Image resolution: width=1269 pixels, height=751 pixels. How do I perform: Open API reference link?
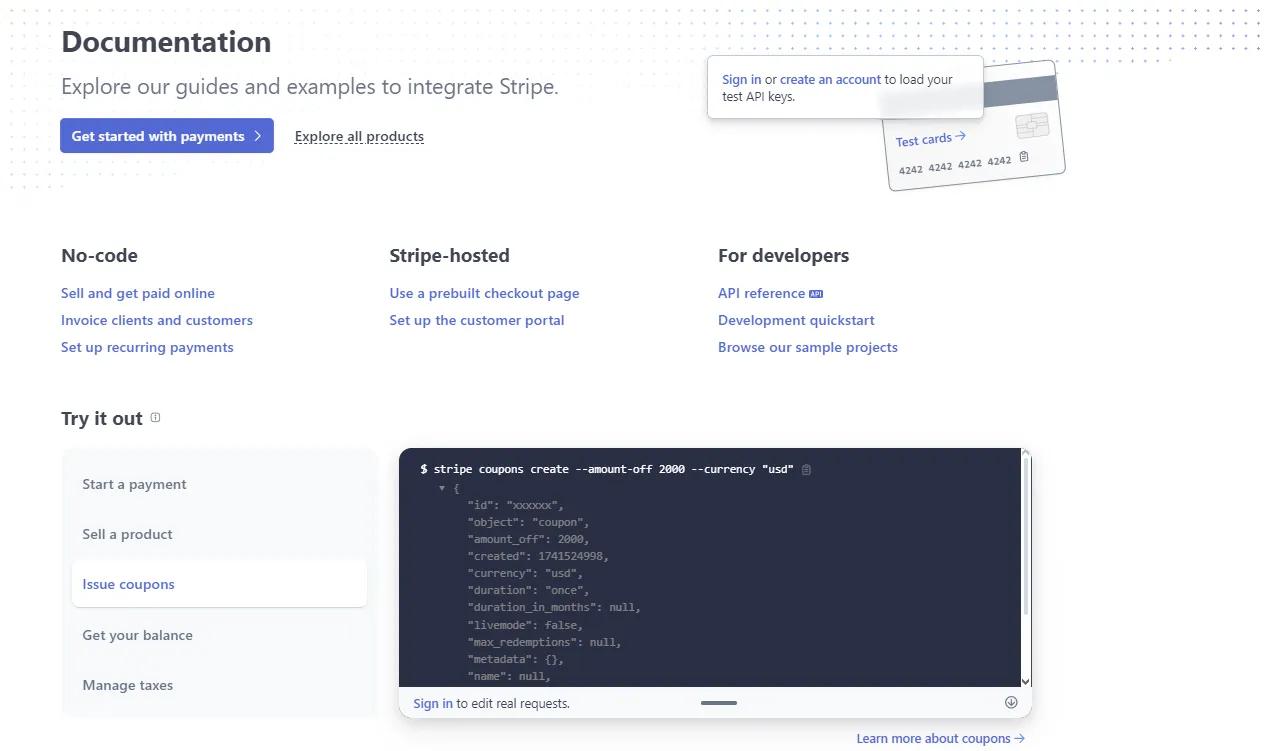tap(761, 293)
